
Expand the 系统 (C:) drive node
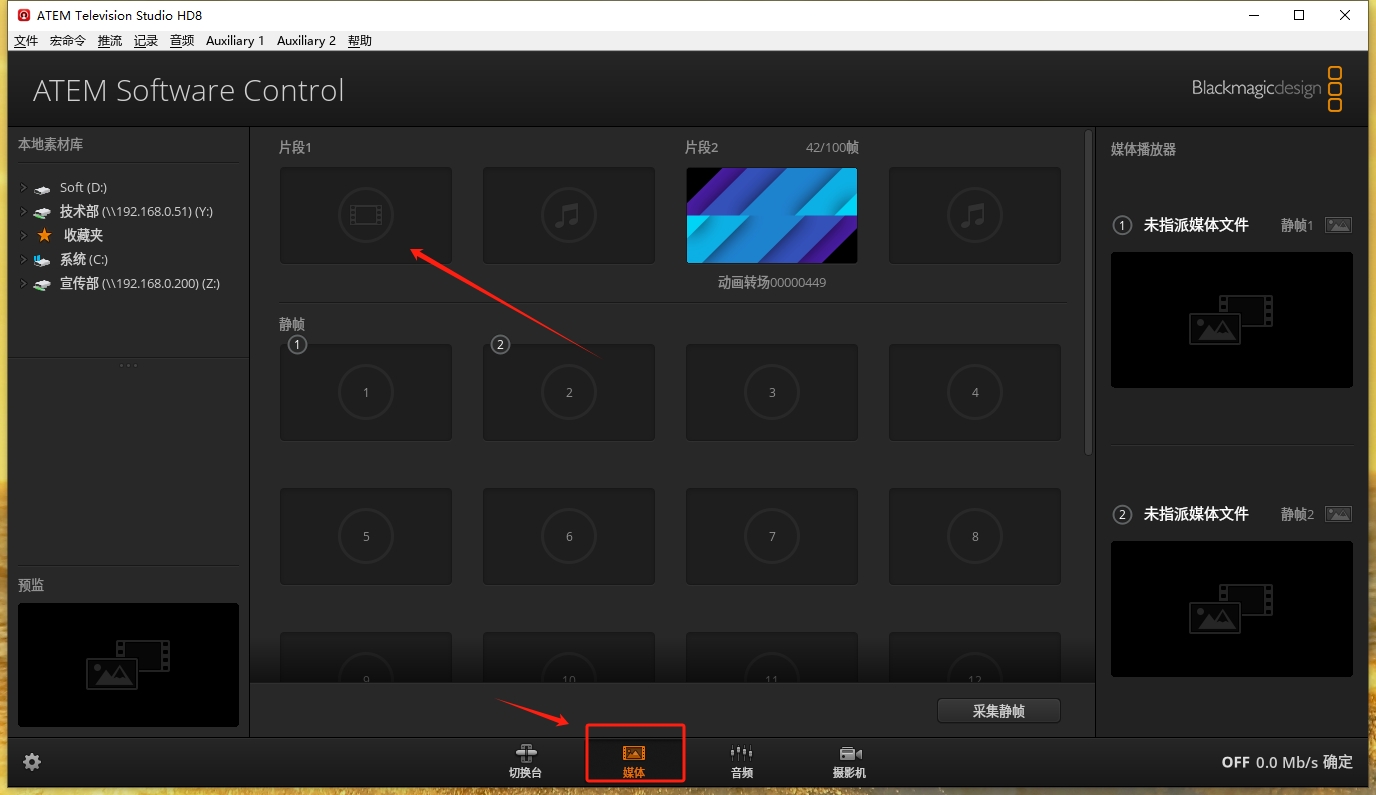[x=23, y=259]
